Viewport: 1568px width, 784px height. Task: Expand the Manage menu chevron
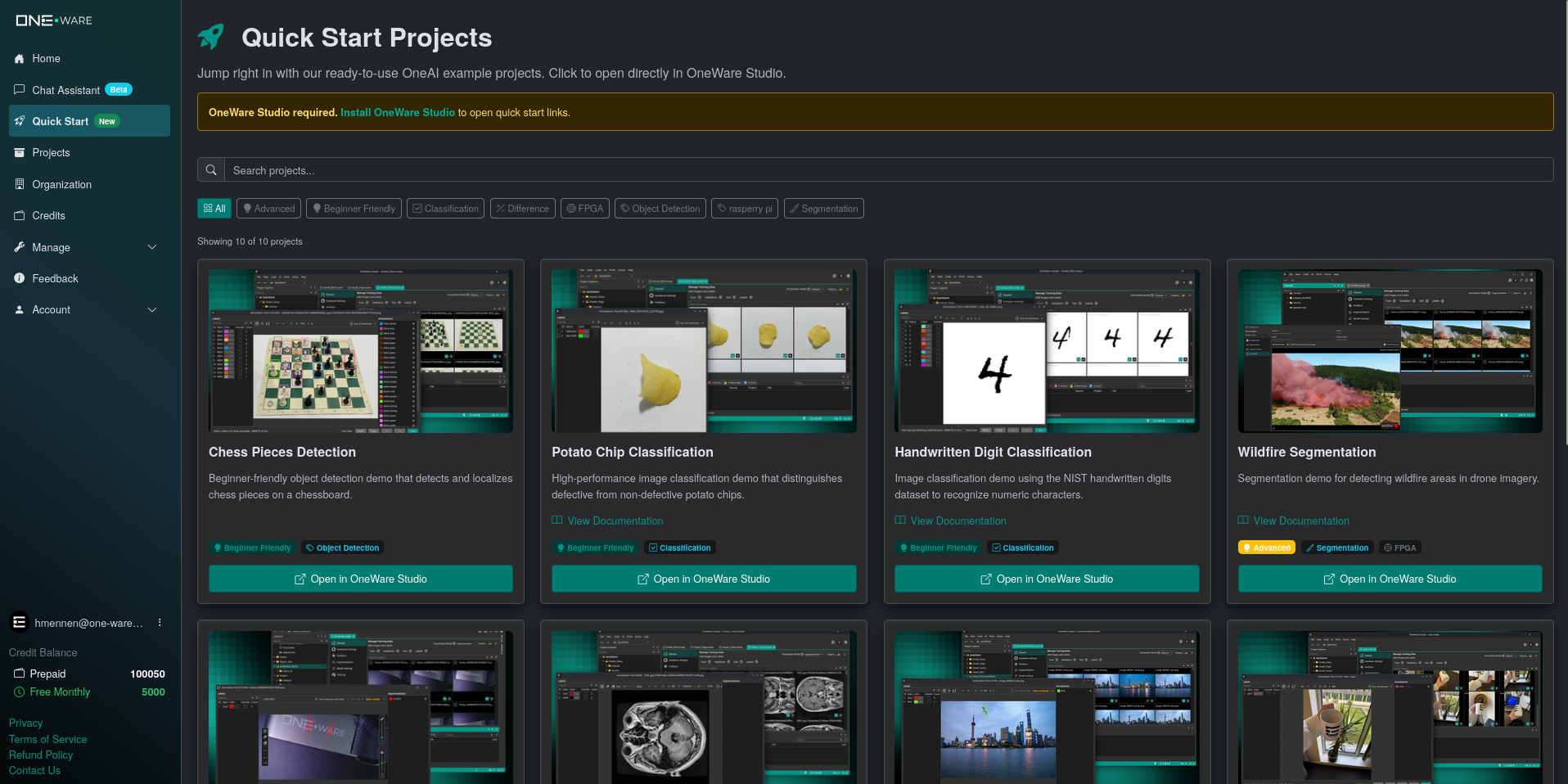tap(151, 247)
